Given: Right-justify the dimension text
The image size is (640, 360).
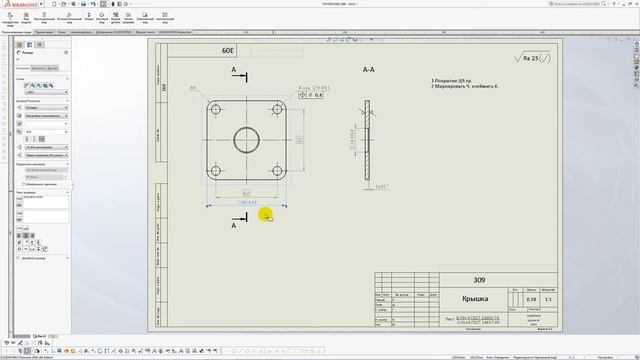Looking at the screenshot, I should point(33,236).
